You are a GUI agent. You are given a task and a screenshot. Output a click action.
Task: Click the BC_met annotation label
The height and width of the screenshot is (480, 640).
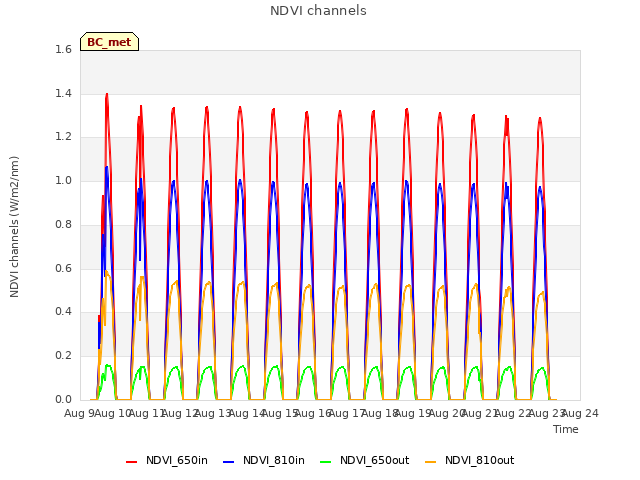point(109,42)
